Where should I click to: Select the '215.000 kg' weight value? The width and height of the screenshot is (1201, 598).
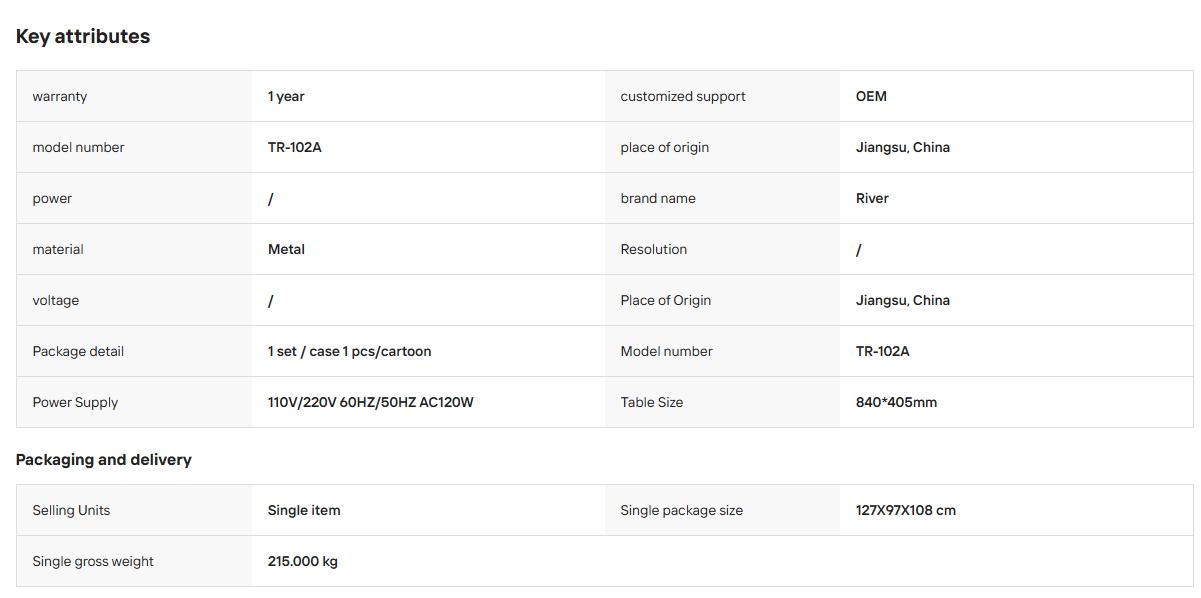(x=303, y=562)
